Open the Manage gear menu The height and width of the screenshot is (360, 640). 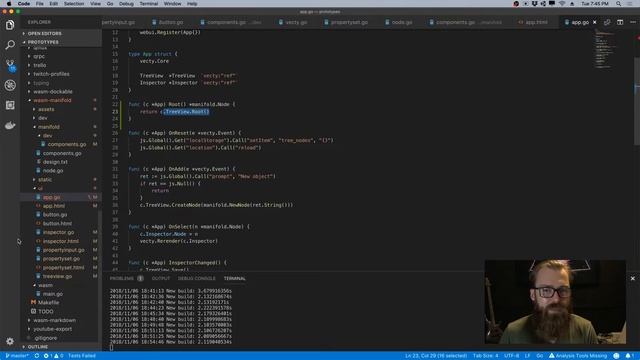[10, 341]
